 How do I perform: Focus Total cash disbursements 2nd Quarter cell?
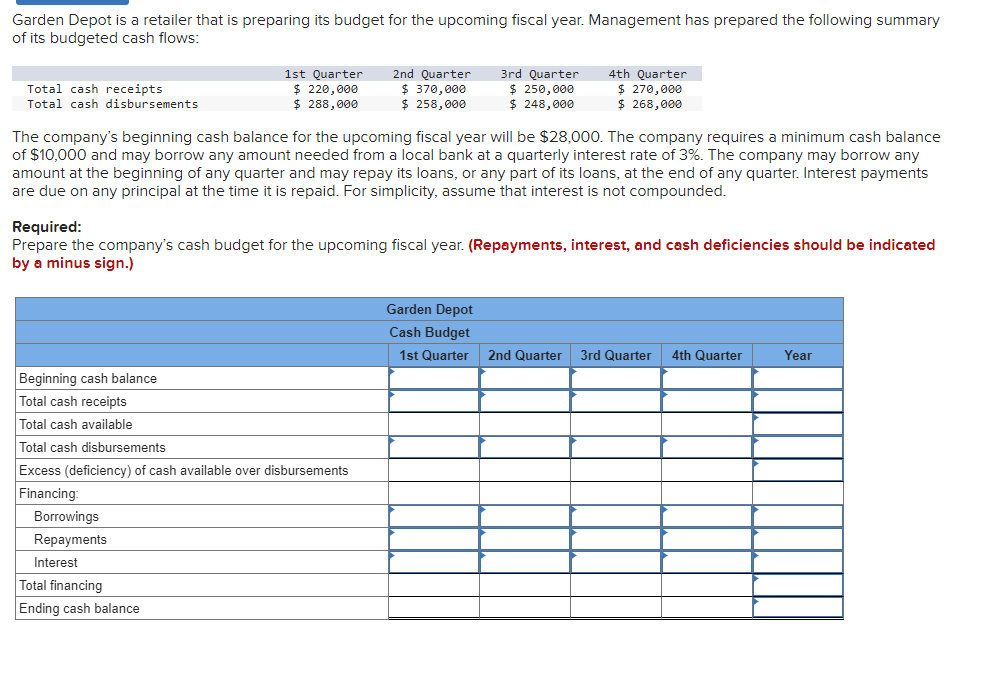[x=525, y=447]
